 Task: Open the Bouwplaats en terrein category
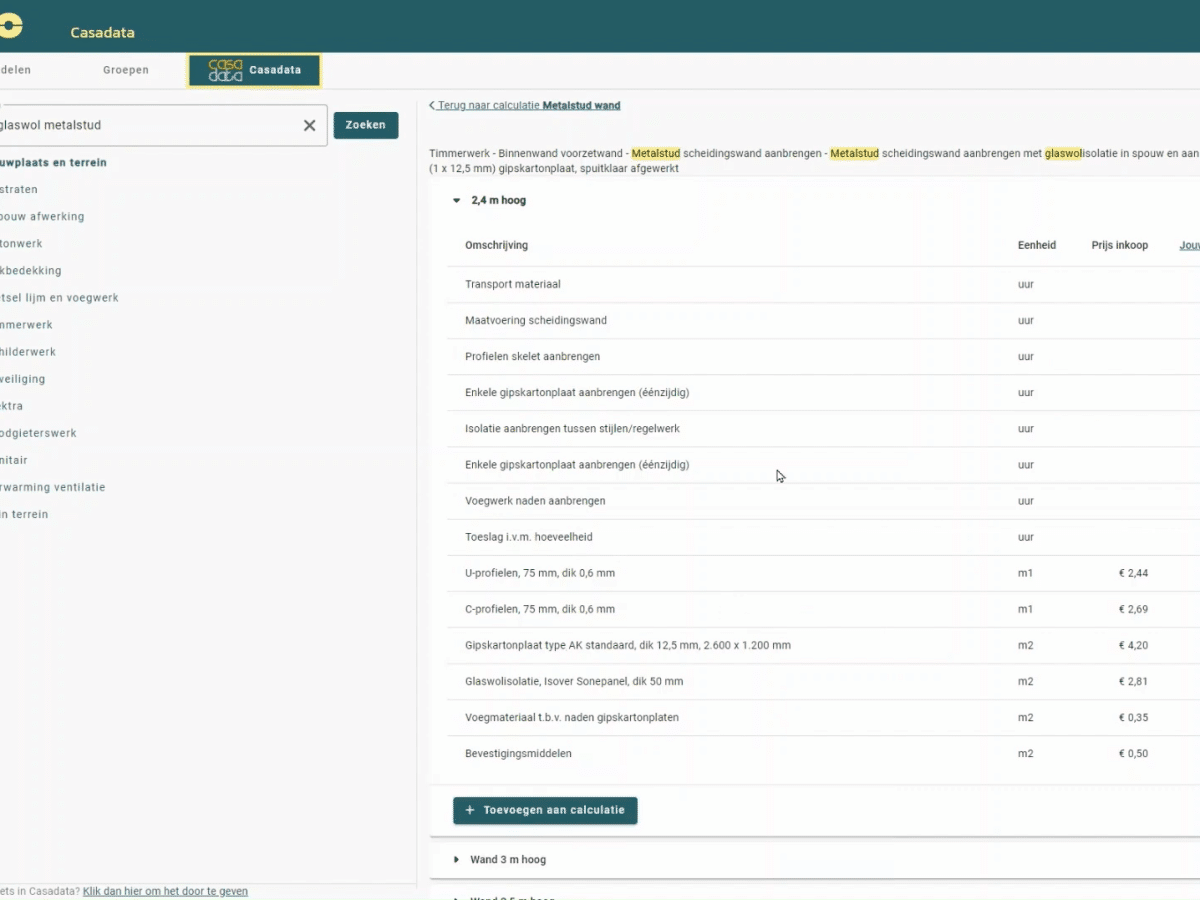[x=53, y=162]
